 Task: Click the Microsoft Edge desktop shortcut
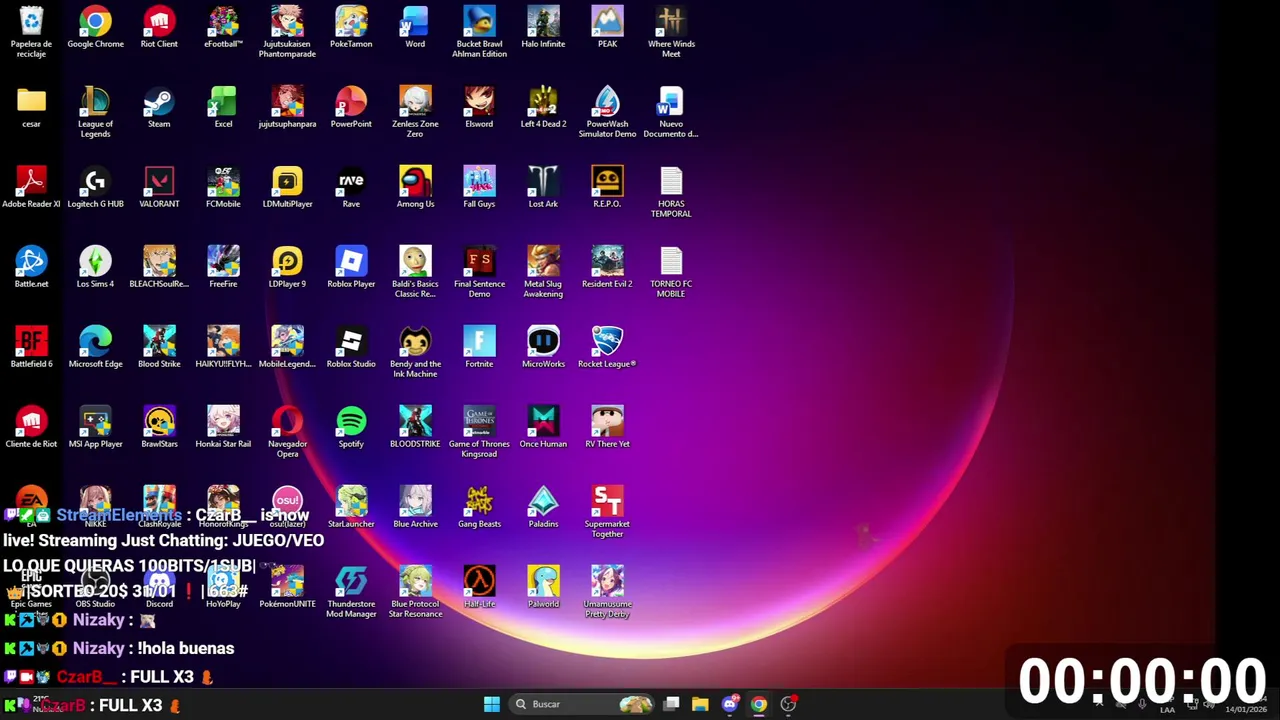(95, 347)
